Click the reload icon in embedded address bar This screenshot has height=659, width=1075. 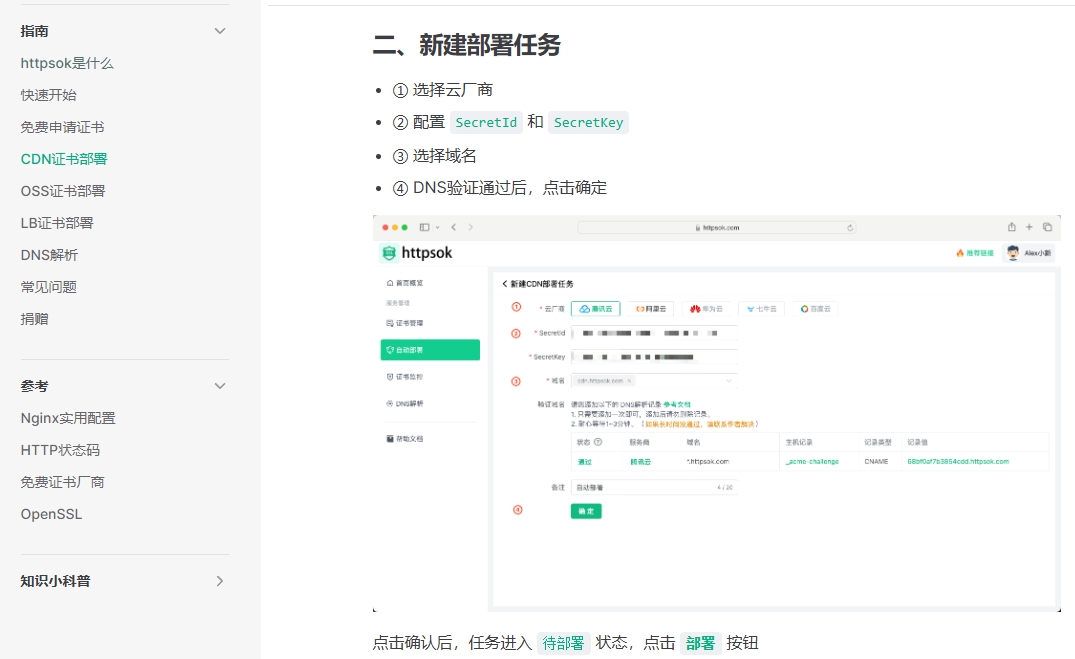[x=850, y=228]
